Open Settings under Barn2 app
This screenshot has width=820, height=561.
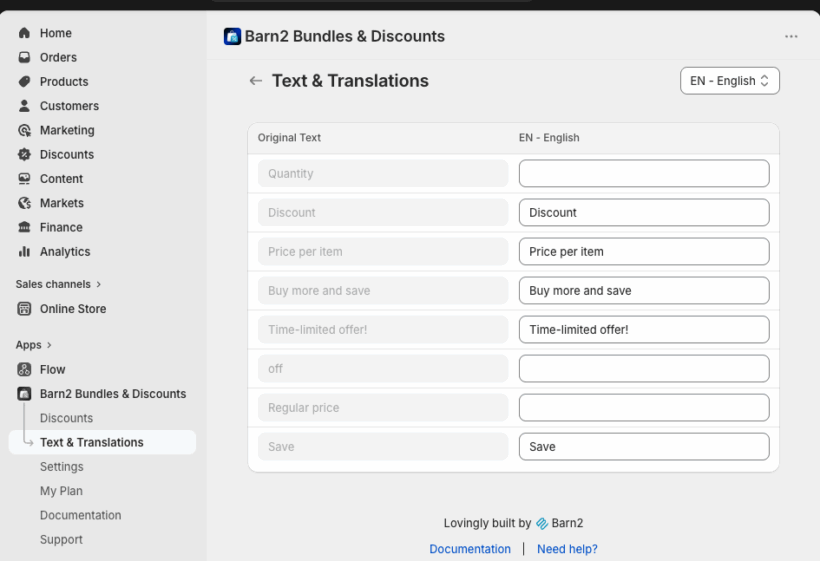click(61, 467)
